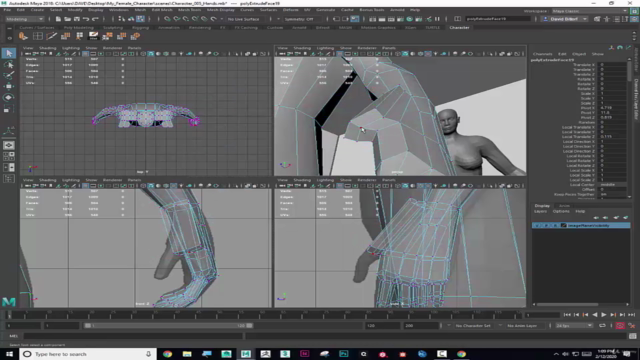
Task: Click the Windows Start button
Action: [9, 354]
